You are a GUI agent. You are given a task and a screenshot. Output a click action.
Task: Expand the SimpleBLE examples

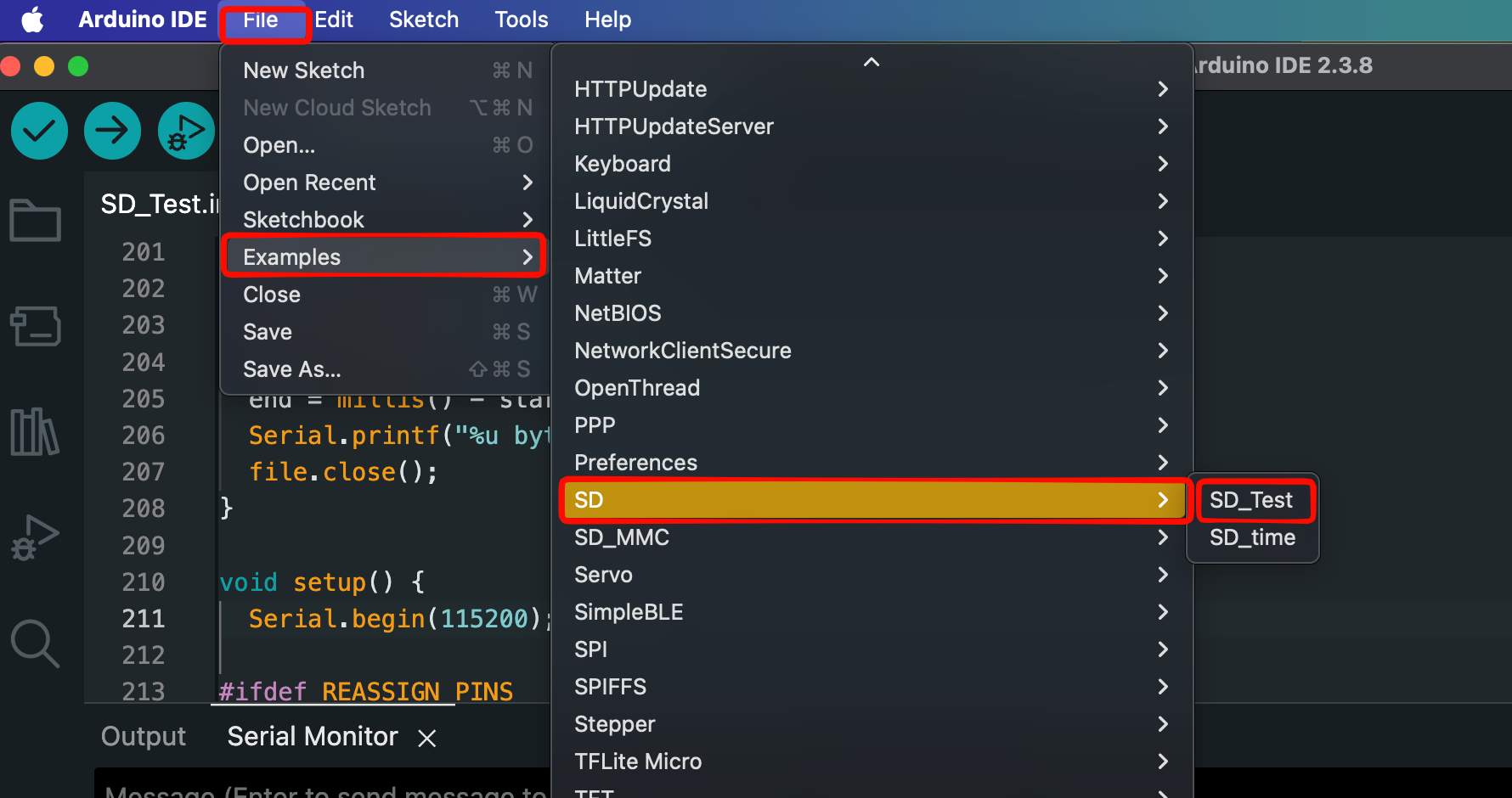click(872, 612)
